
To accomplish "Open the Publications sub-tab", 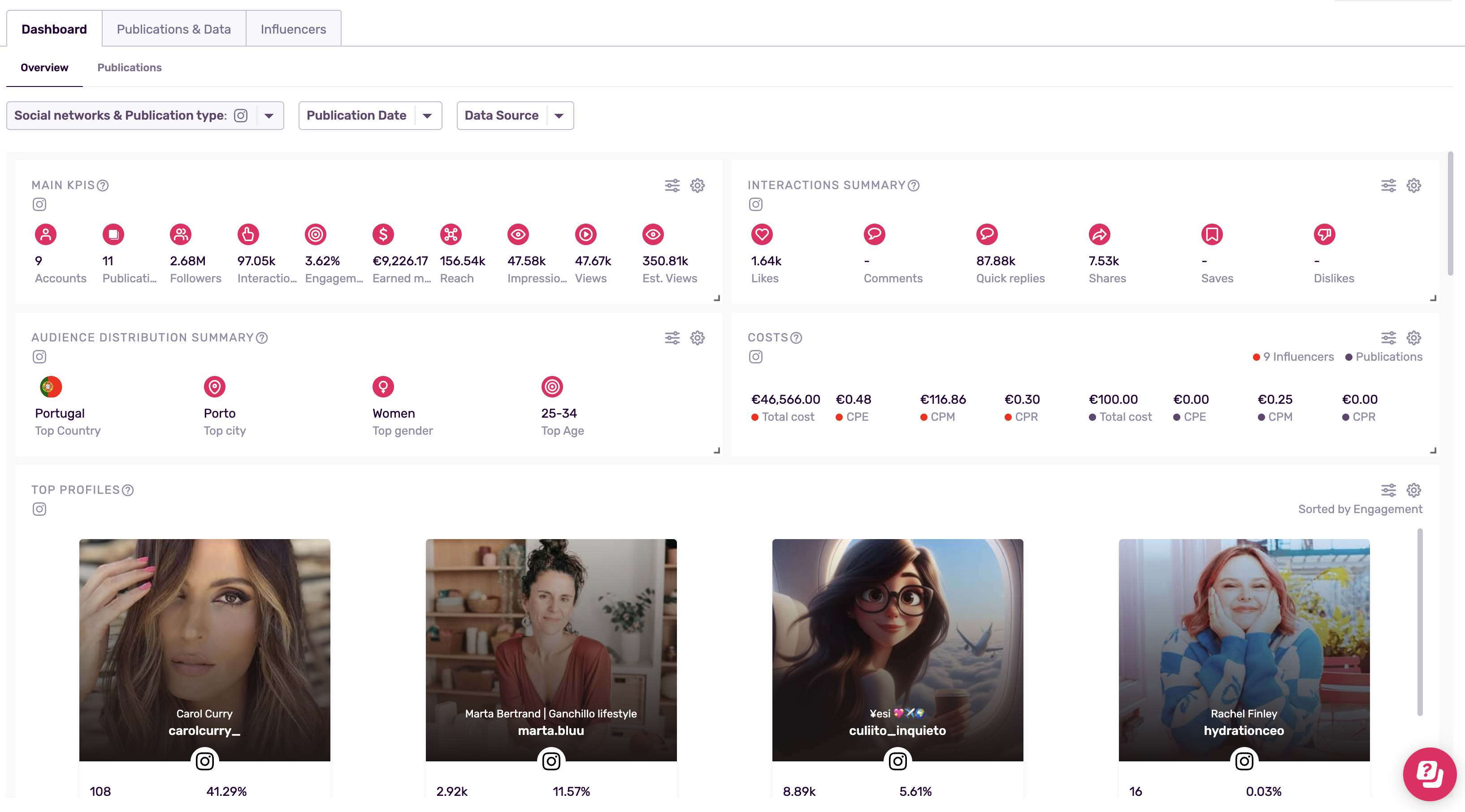I will pyautogui.click(x=129, y=68).
